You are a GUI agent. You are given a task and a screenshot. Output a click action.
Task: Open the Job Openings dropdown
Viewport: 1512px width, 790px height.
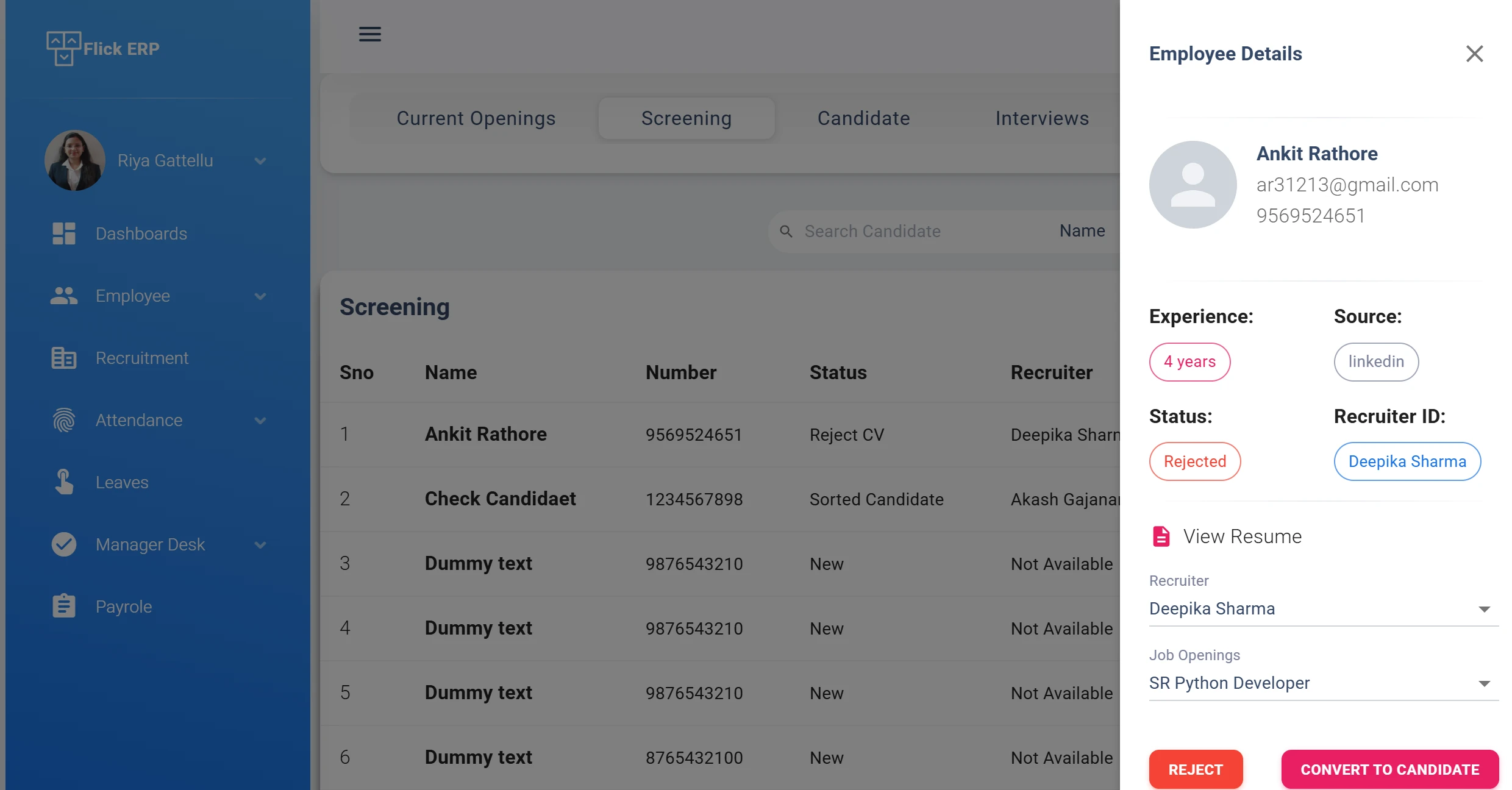pos(1323,683)
